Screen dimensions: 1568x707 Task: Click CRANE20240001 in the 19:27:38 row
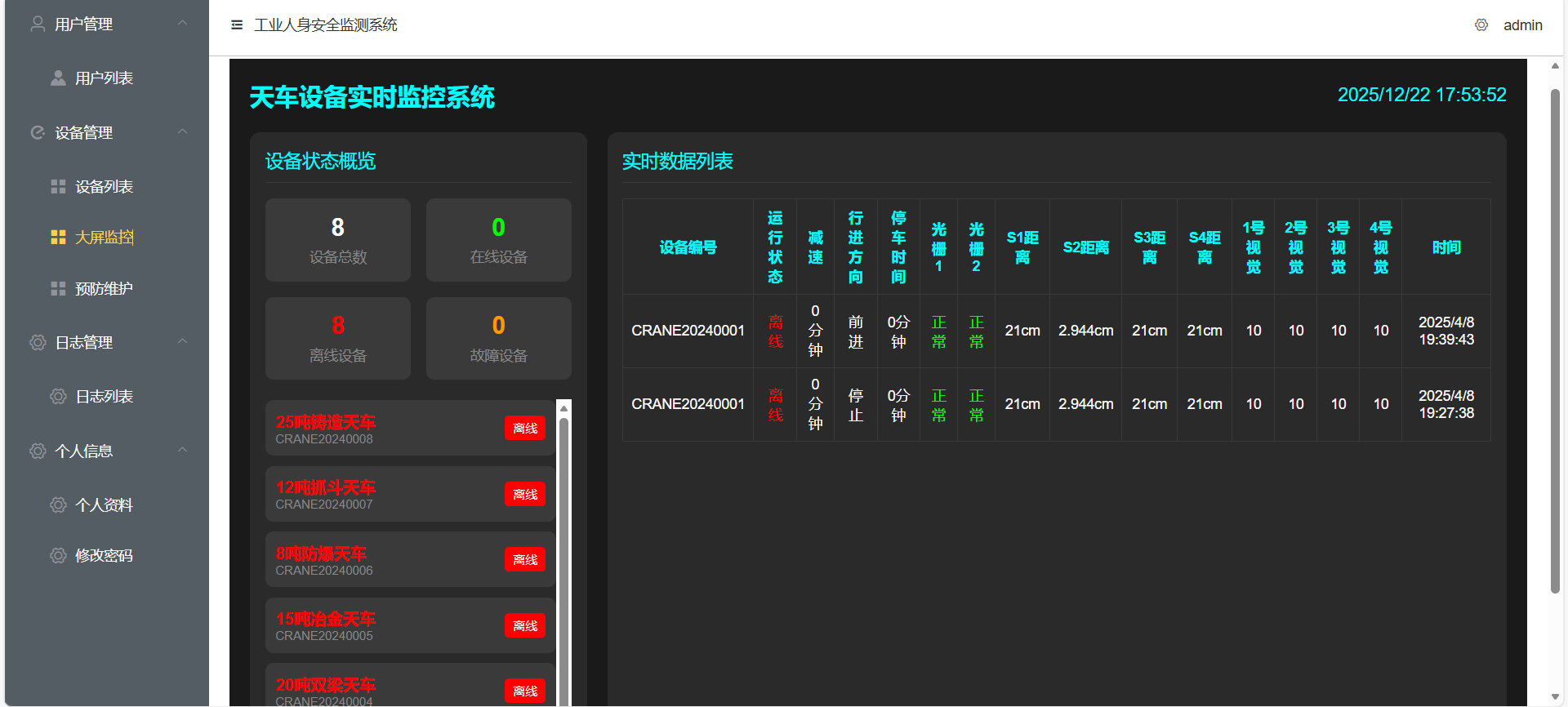coord(688,404)
